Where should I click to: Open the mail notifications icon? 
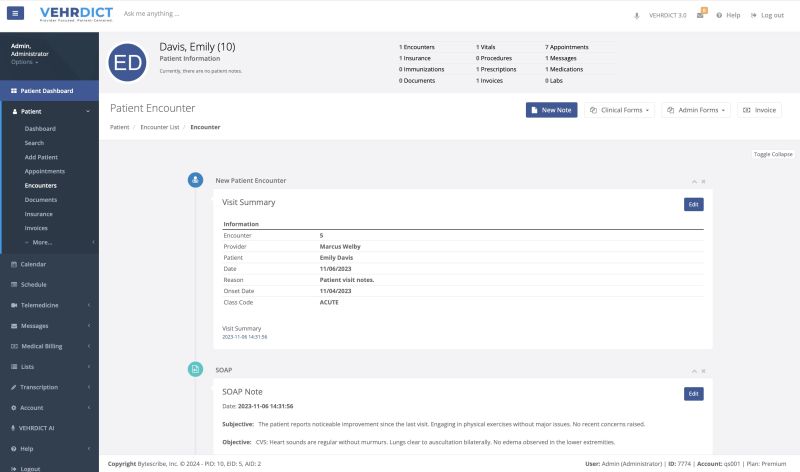(701, 15)
